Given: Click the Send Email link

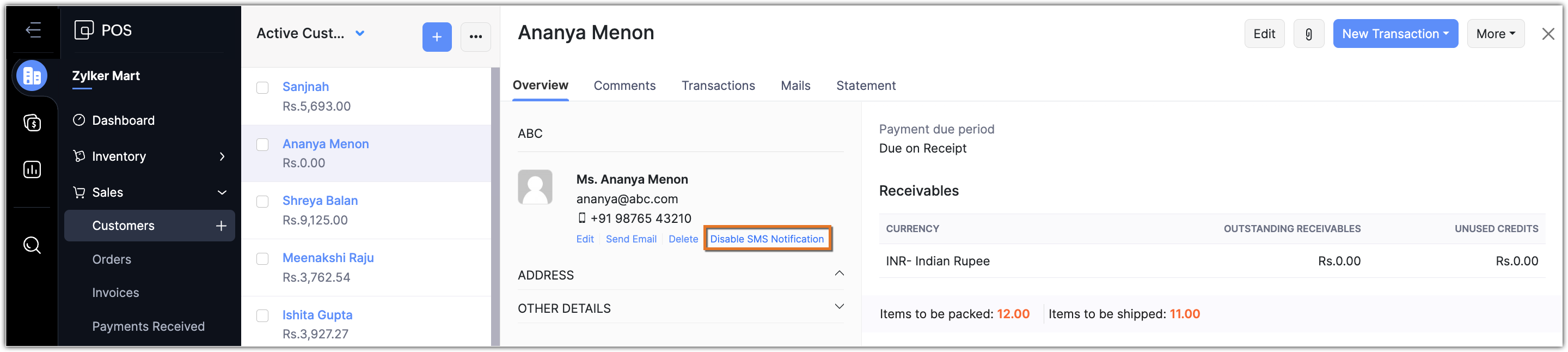Looking at the screenshot, I should 630,239.
